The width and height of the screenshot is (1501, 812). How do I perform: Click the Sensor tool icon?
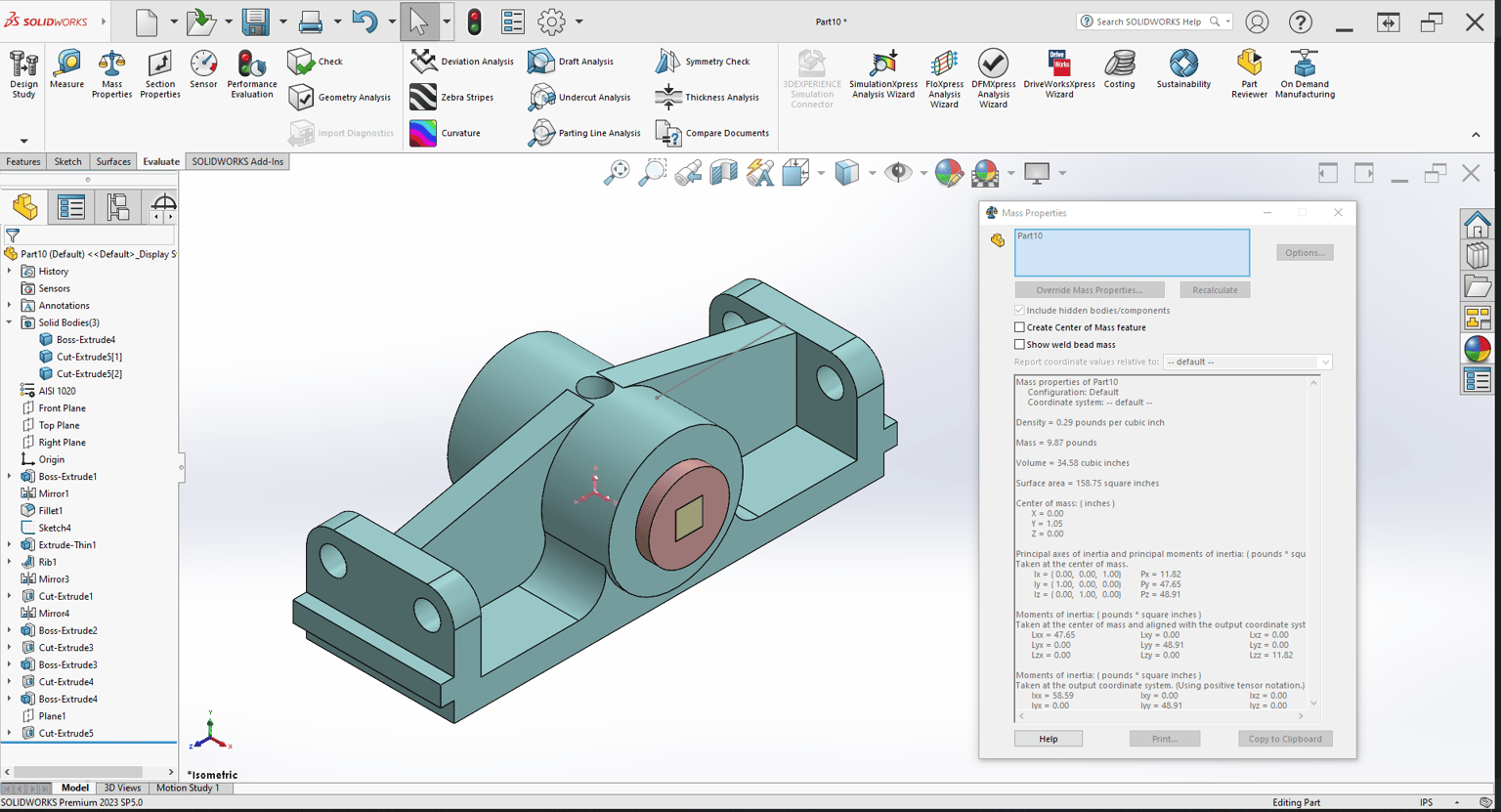click(x=203, y=70)
